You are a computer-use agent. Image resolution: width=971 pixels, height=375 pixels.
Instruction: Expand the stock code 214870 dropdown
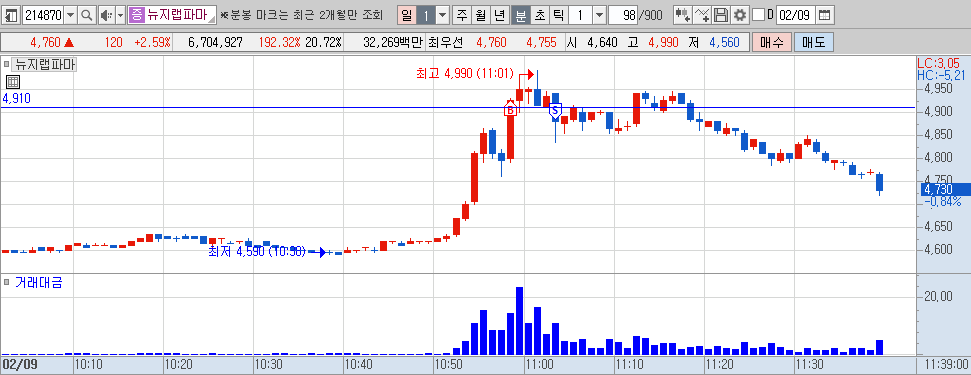tap(70, 15)
